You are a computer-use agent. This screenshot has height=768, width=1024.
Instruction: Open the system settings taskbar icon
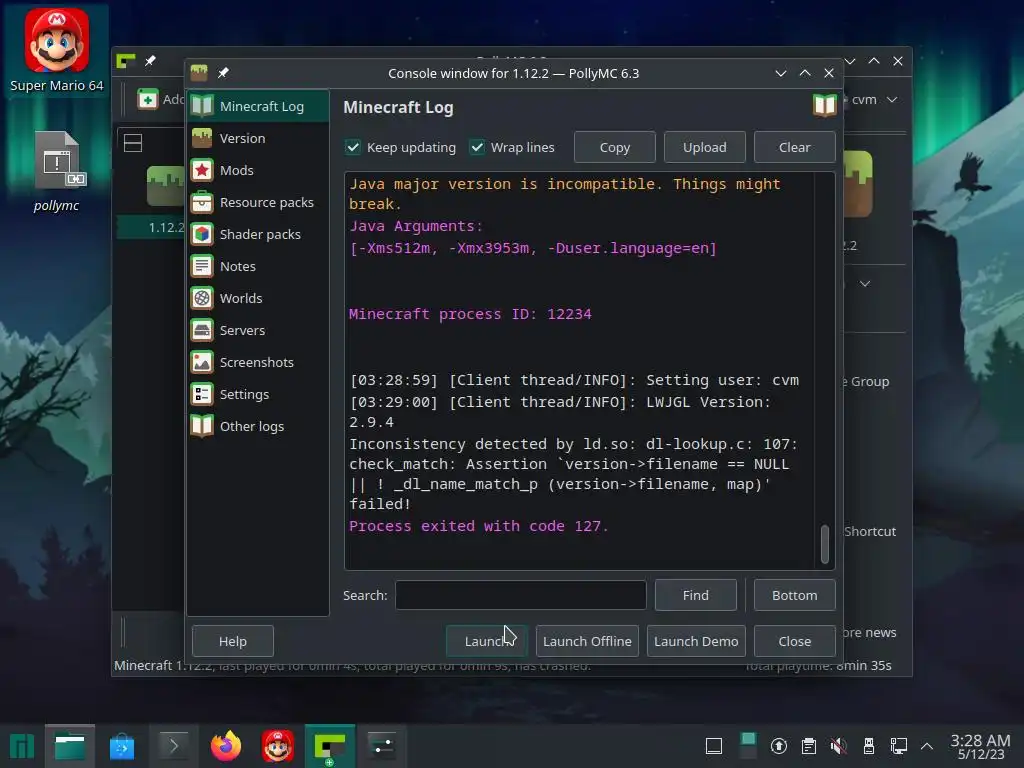381,746
